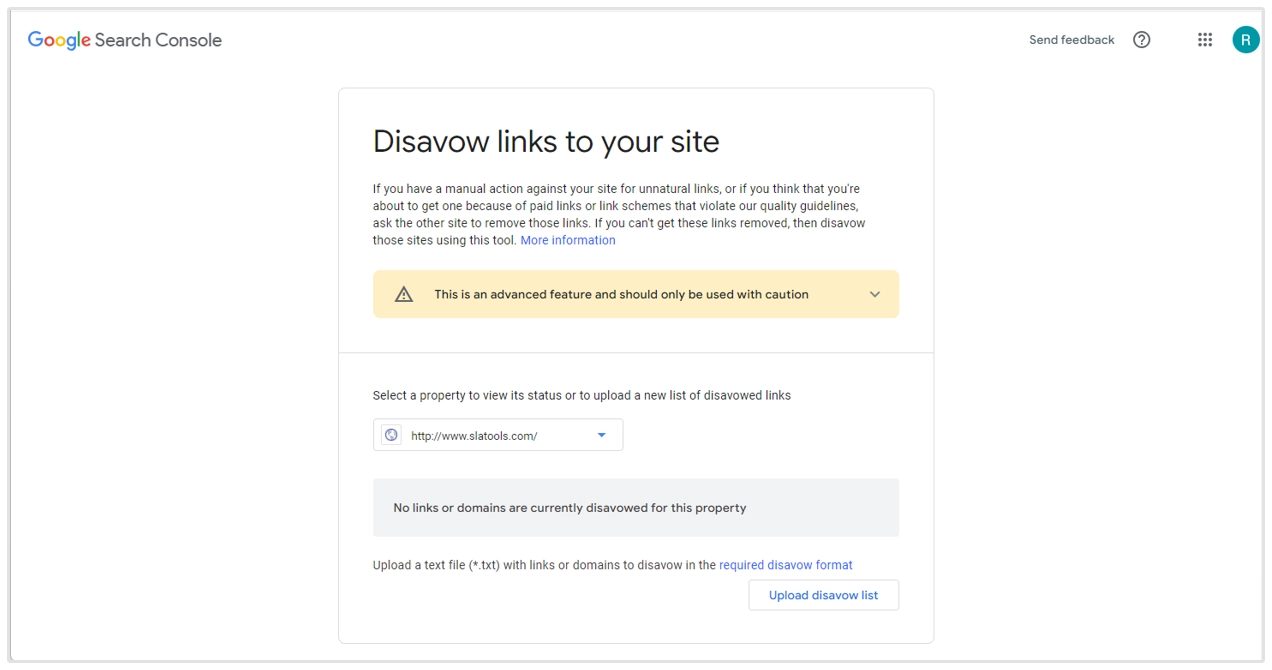The image size is (1272, 670).
Task: Click the Disavow links to your site heading
Action: coord(546,141)
